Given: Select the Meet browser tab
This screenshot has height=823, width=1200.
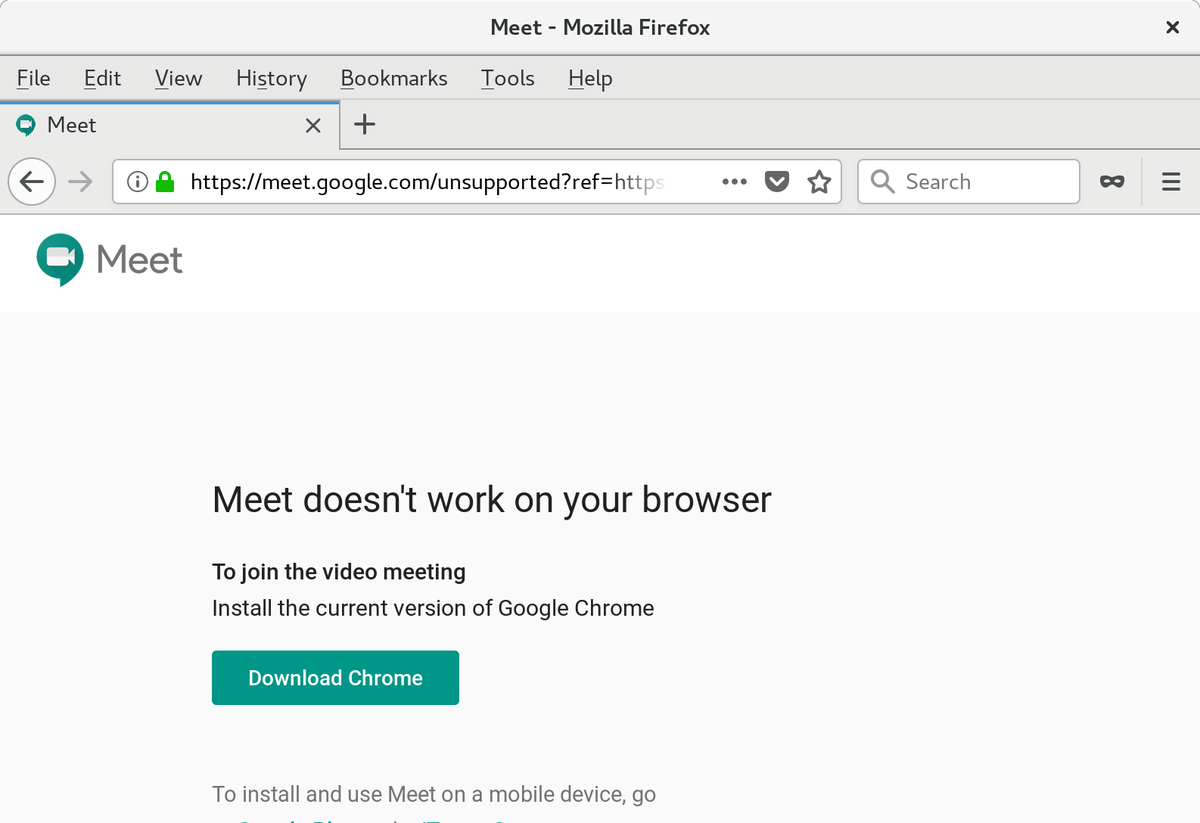Looking at the screenshot, I should [170, 125].
